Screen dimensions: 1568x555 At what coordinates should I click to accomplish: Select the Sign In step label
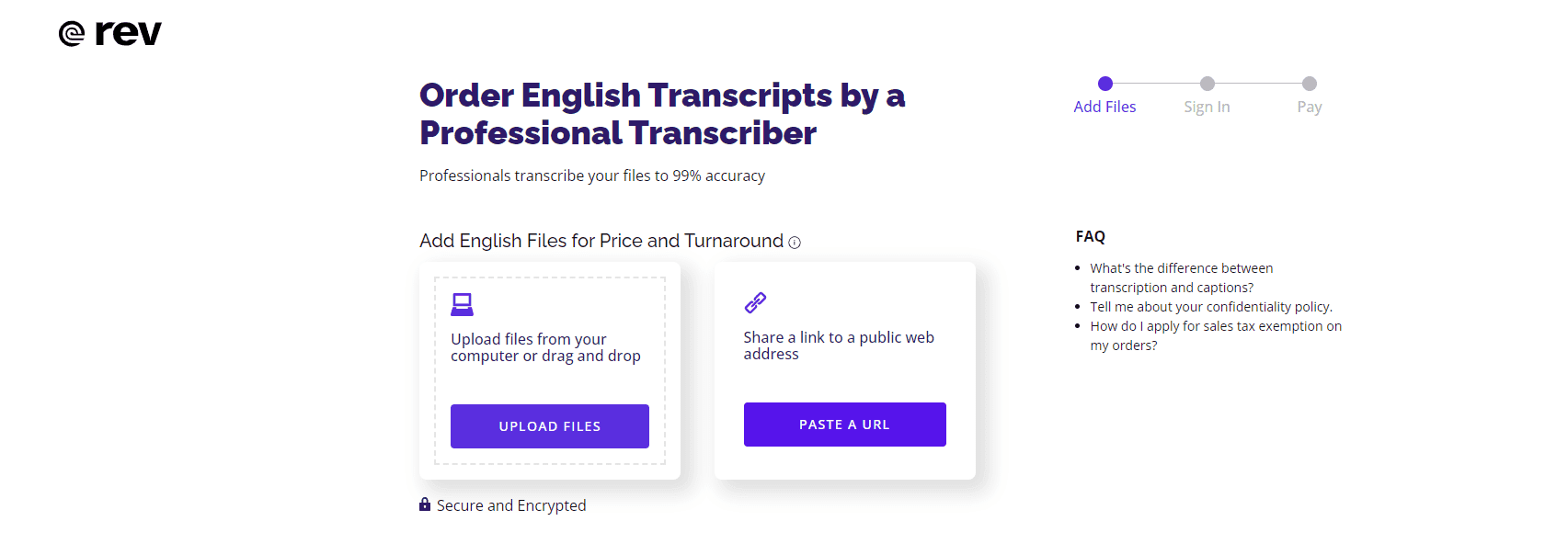click(x=1207, y=107)
